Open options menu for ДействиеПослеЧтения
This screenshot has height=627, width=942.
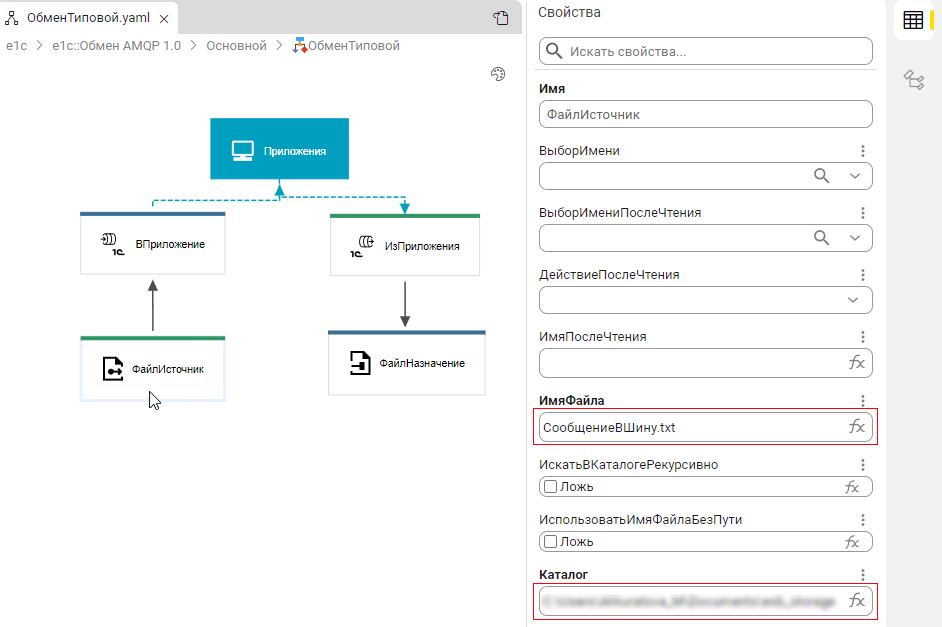click(x=863, y=274)
